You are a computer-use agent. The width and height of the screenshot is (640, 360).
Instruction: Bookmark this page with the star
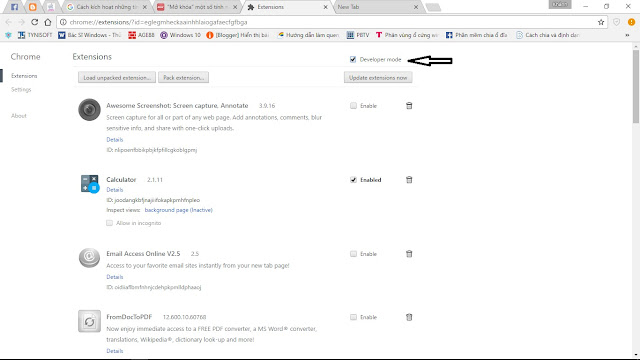point(601,22)
